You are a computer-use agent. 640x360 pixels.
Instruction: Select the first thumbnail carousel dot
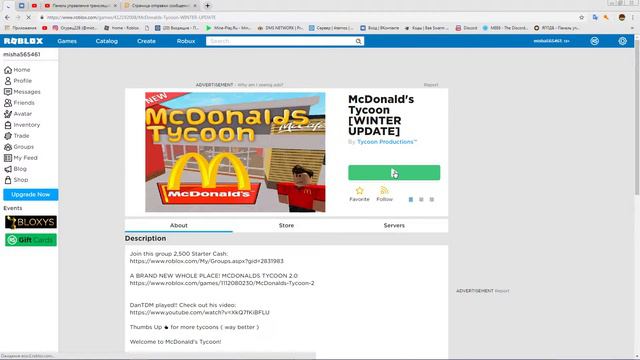coord(411,200)
